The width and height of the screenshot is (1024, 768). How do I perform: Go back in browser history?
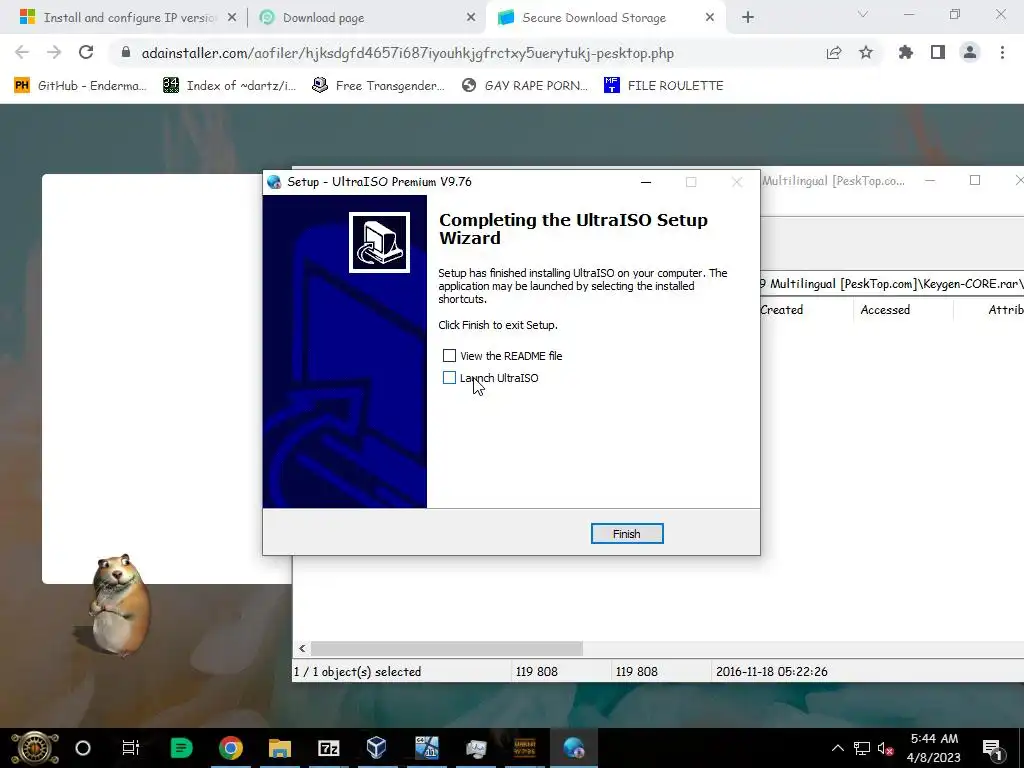tap(22, 53)
